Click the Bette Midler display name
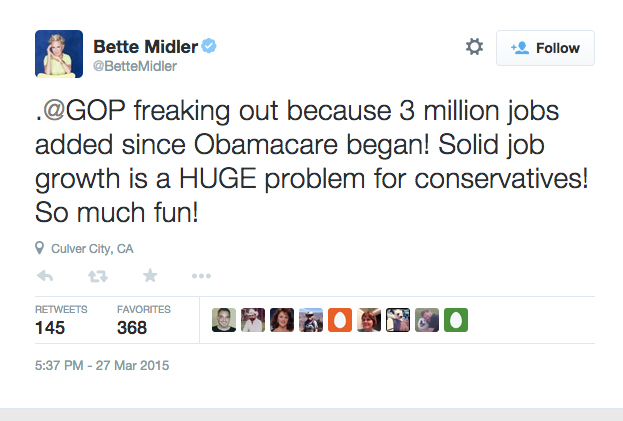This screenshot has height=421, width=623. [145, 46]
